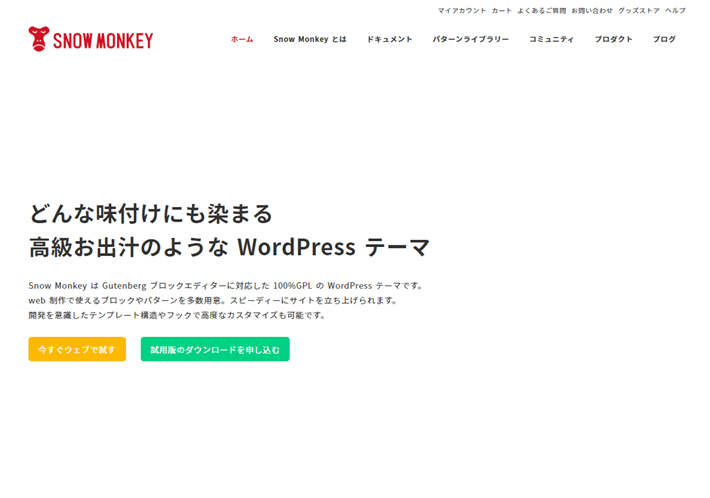The height and width of the screenshot is (498, 710).
Task: Click the paragraph line starting Snow Monkey は Gutenberg
Action: [x=225, y=286]
